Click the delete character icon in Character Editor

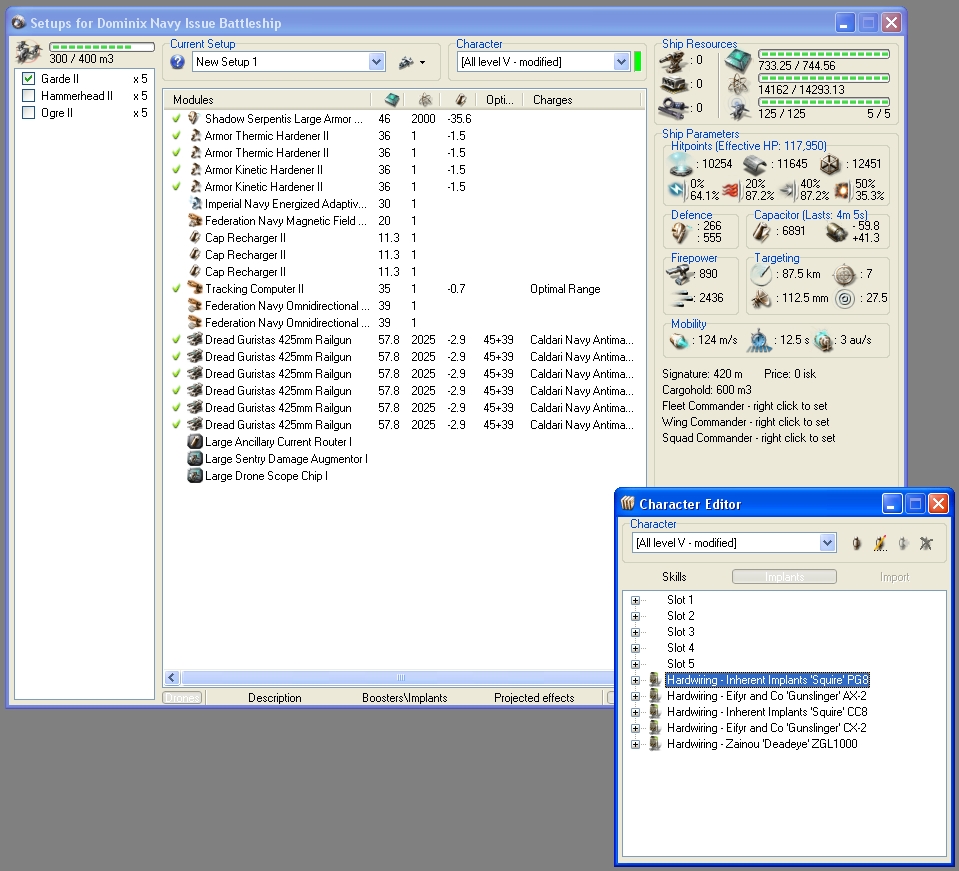point(926,543)
